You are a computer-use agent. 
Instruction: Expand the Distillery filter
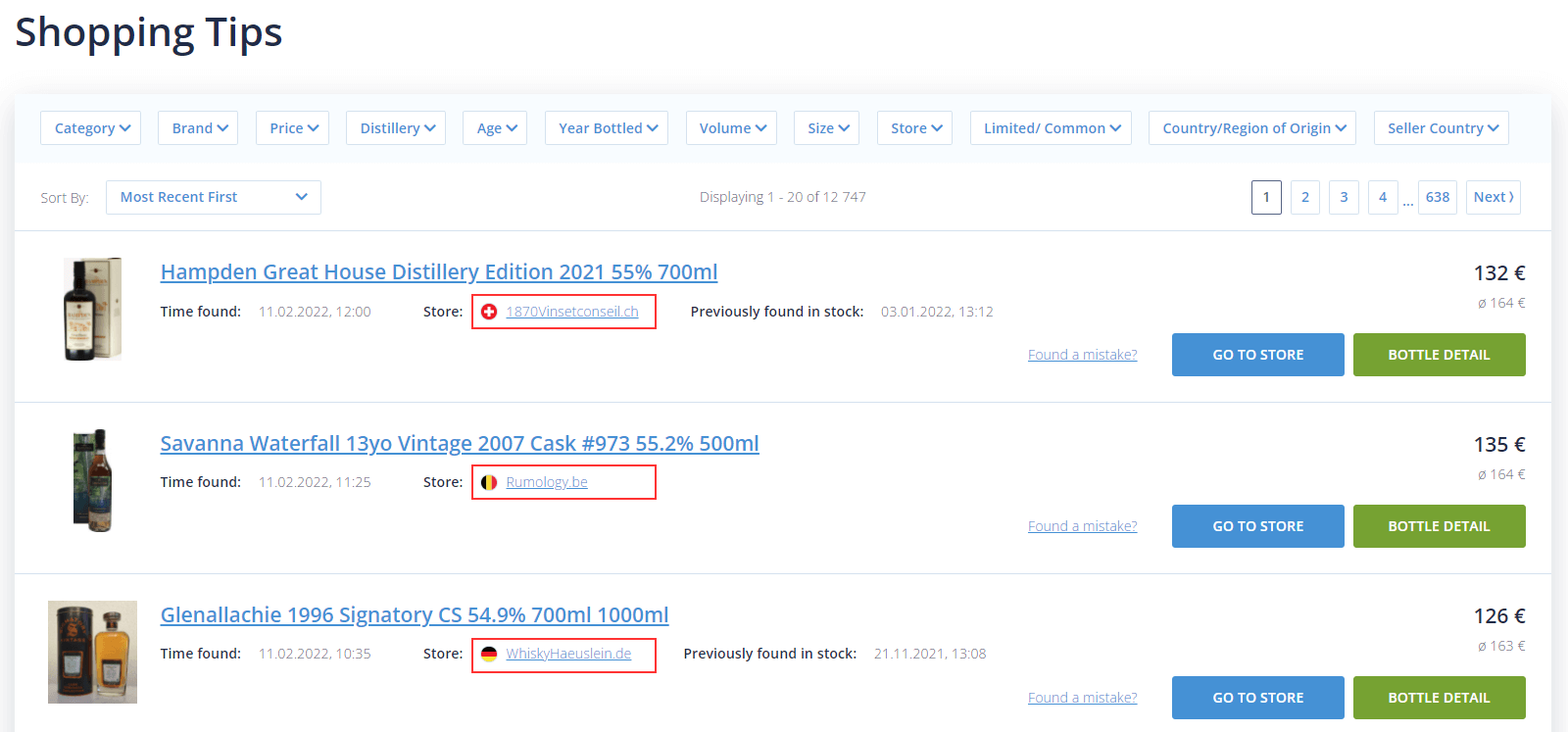point(396,128)
